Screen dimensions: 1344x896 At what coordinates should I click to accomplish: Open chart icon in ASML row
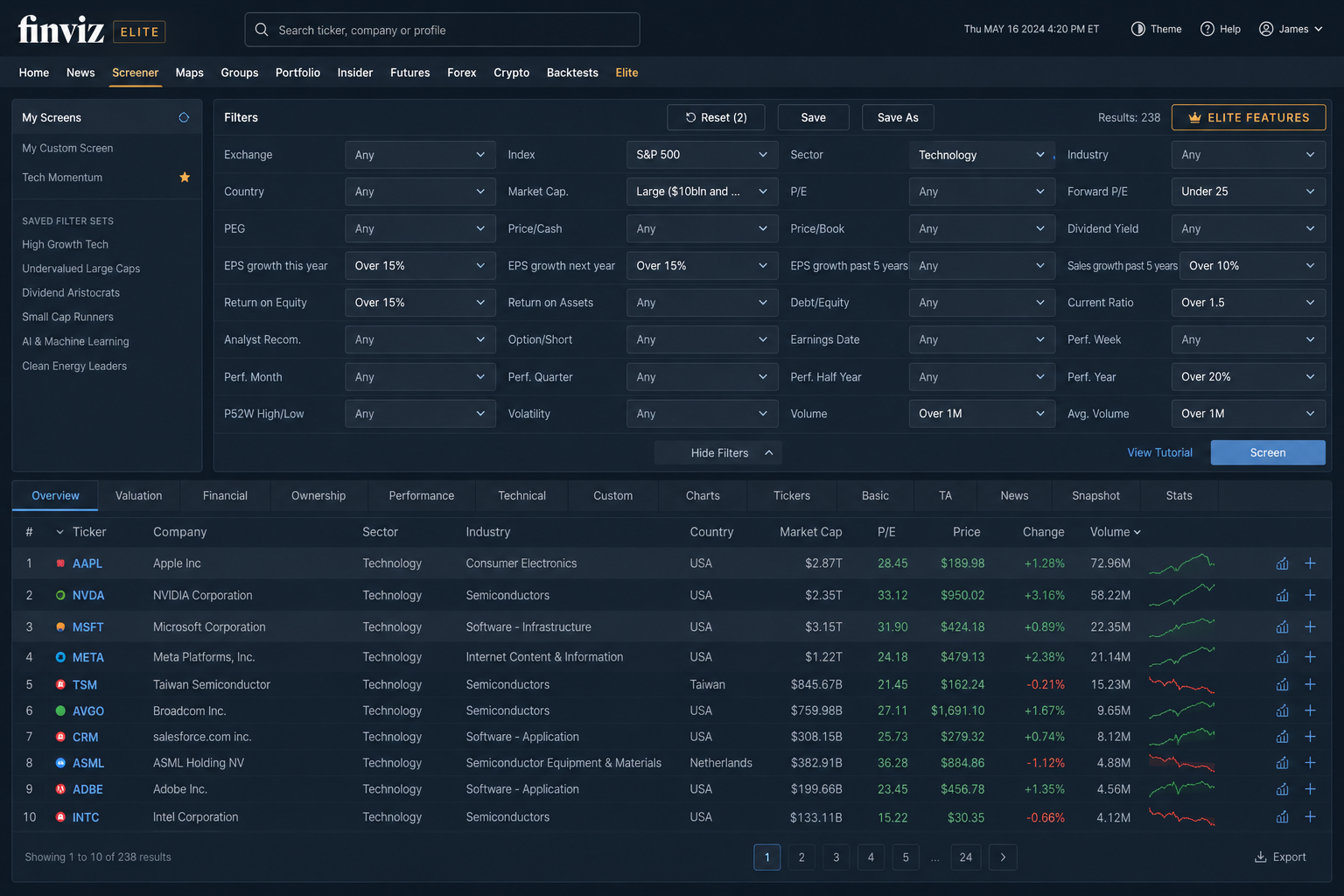pyautogui.click(x=1282, y=763)
